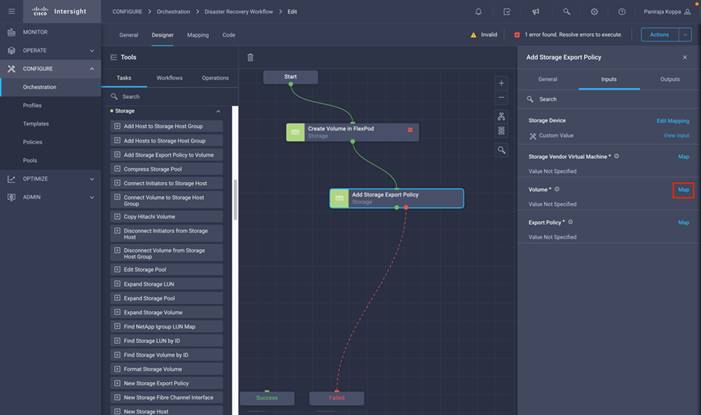Screen dimensions: 701x415
Task: Switch to the General workflow tab
Action: click(128, 35)
